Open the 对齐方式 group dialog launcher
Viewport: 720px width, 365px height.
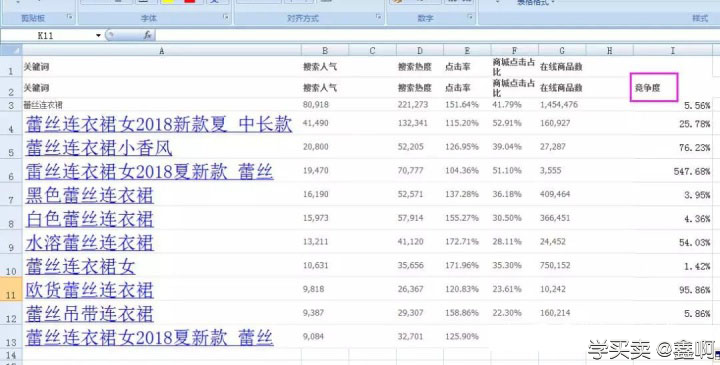click(x=378, y=17)
